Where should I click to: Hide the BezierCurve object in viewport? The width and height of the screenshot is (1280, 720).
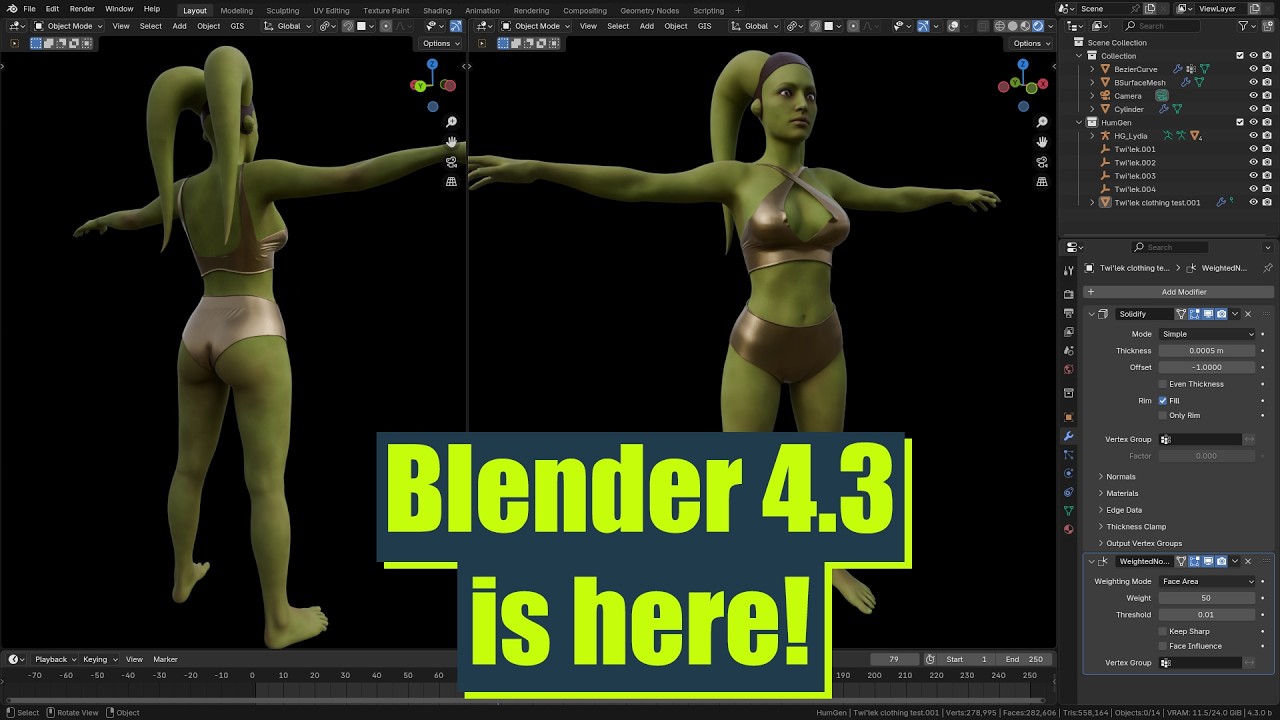point(1253,69)
